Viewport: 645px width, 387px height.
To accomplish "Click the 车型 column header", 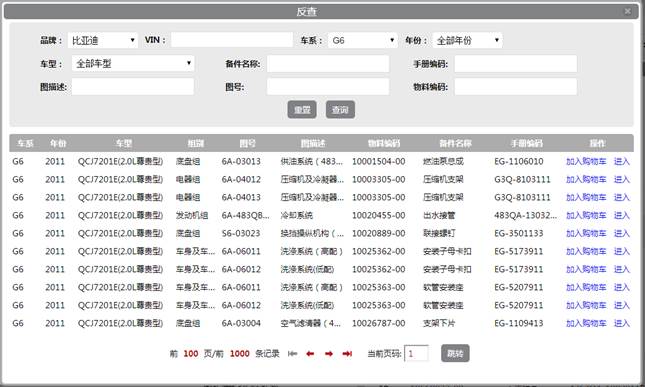I will 123,143.
